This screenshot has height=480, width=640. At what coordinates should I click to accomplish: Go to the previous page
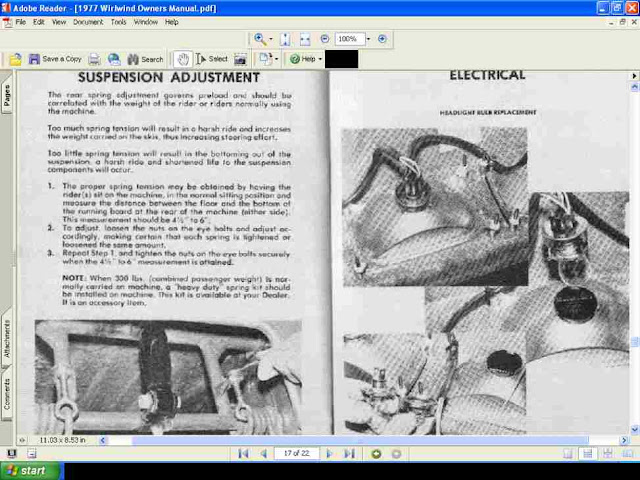click(264, 453)
